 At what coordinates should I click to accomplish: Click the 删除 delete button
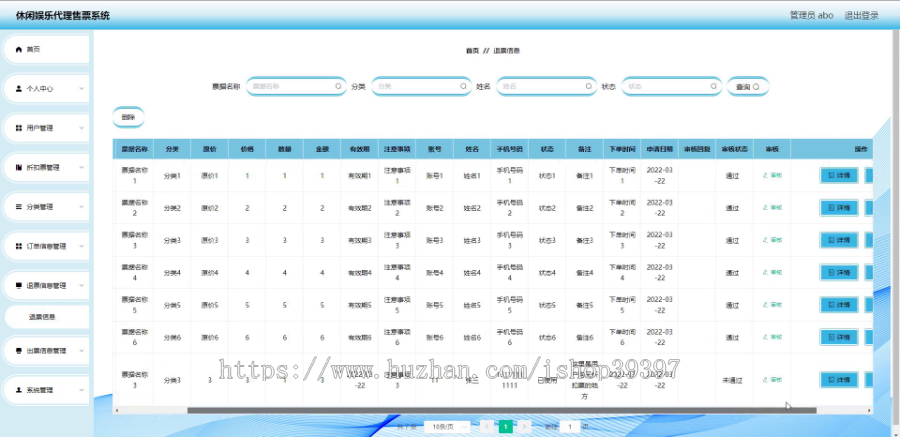(128, 117)
